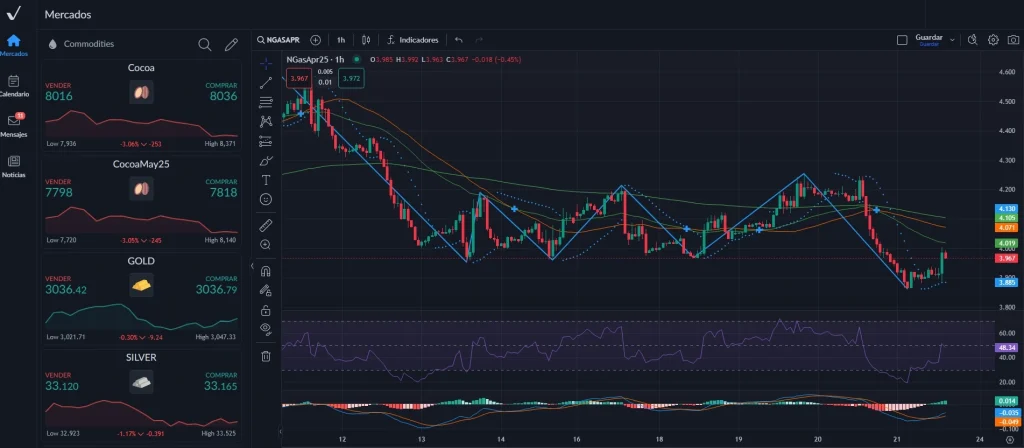The height and width of the screenshot is (448, 1024).
Task: Select the Fibonacci retracement lines tool
Action: point(266,102)
